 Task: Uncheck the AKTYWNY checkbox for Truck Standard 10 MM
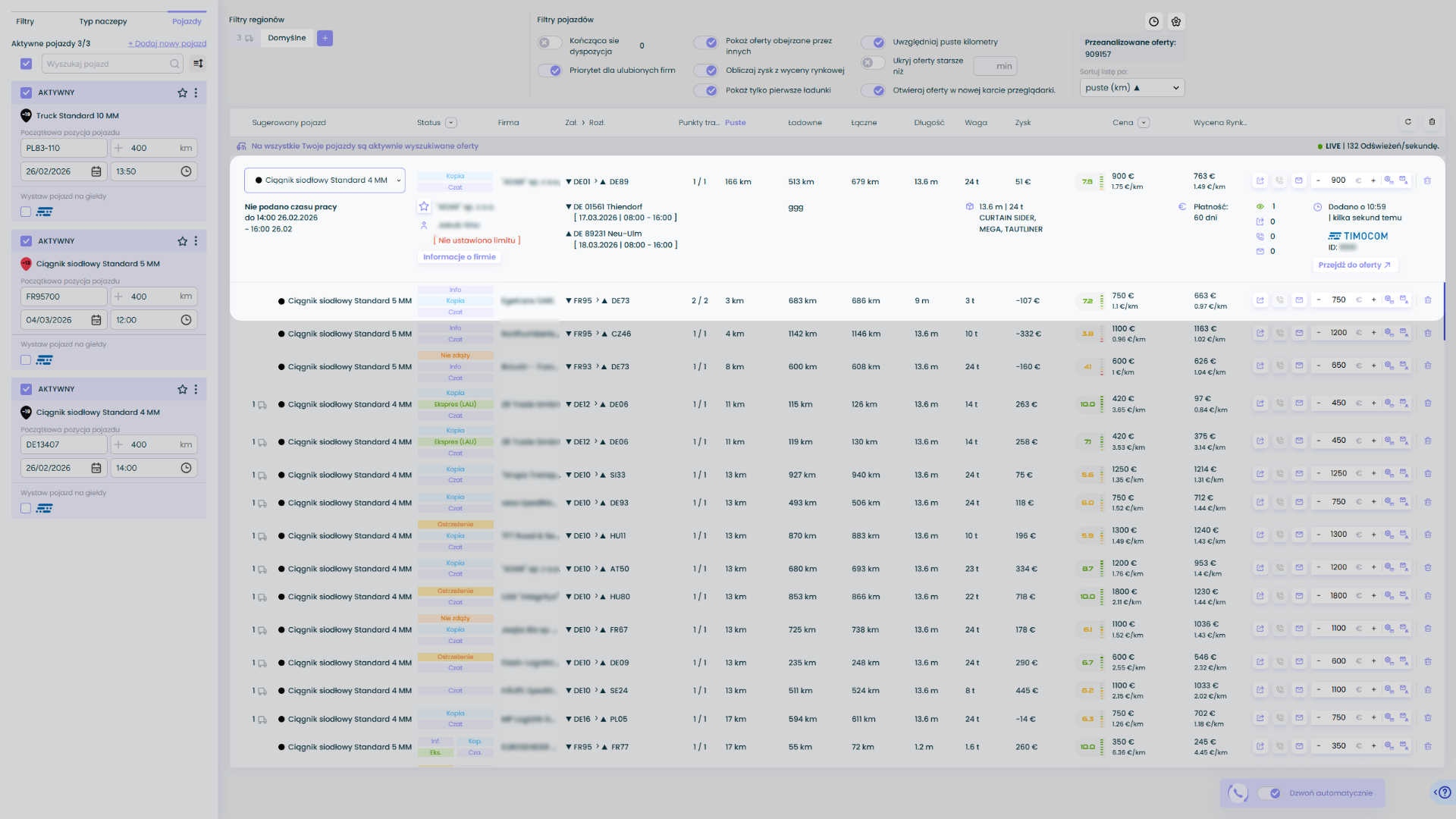click(26, 93)
